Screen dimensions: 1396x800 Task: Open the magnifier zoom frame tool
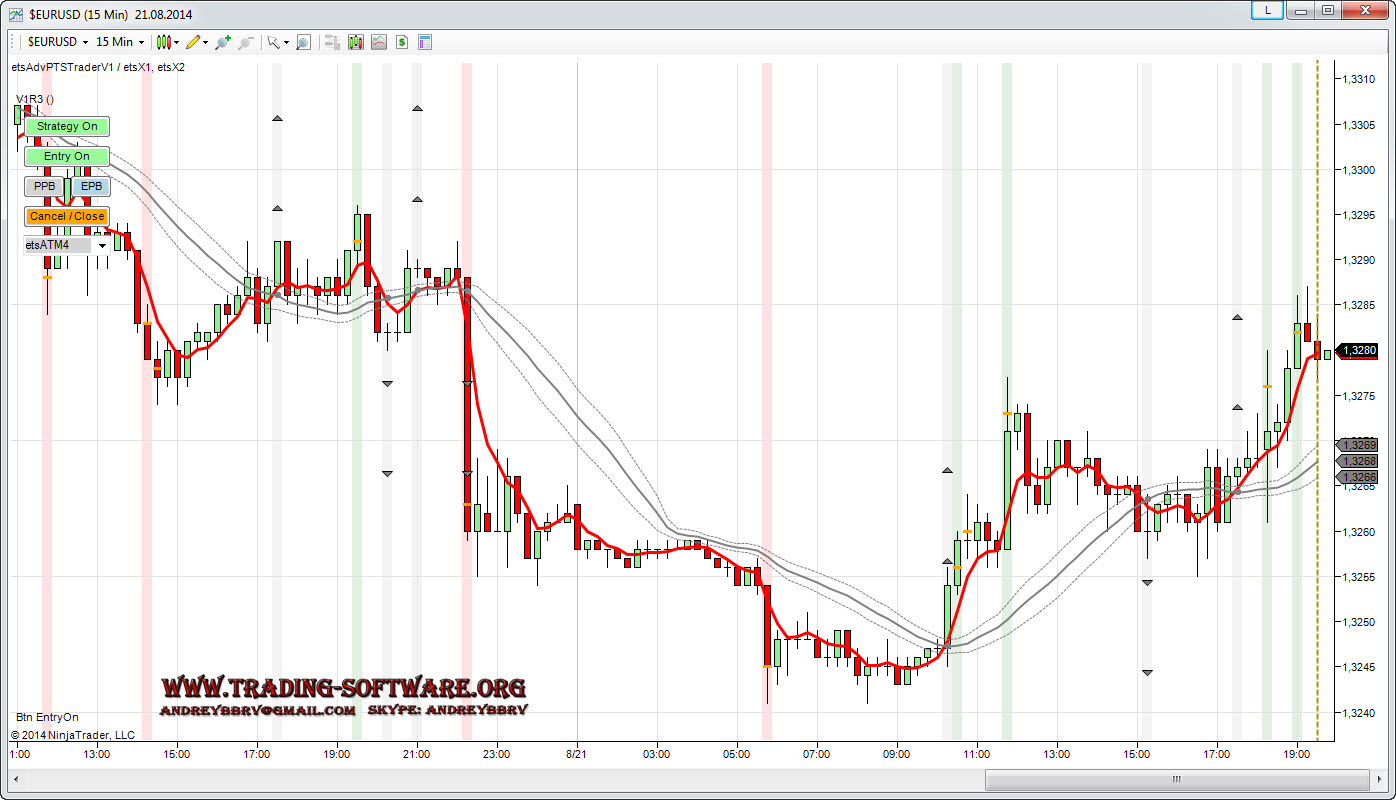[x=302, y=42]
